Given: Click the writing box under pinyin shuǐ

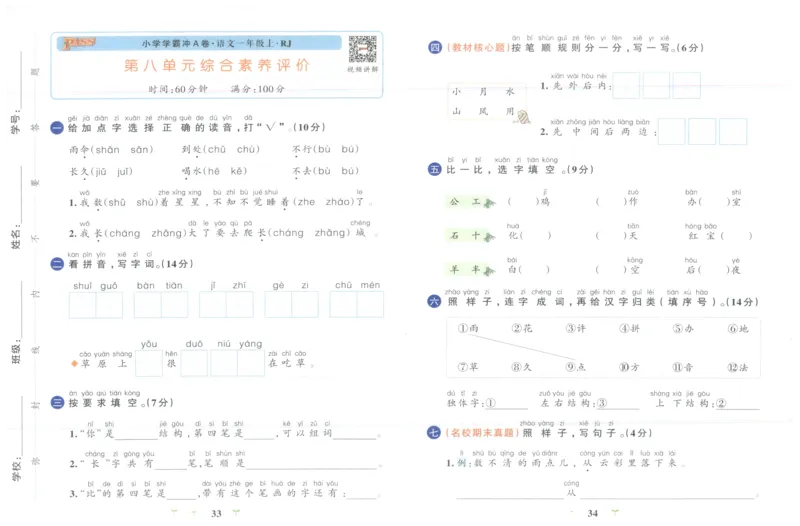Looking at the screenshot, I should (x=83, y=305).
